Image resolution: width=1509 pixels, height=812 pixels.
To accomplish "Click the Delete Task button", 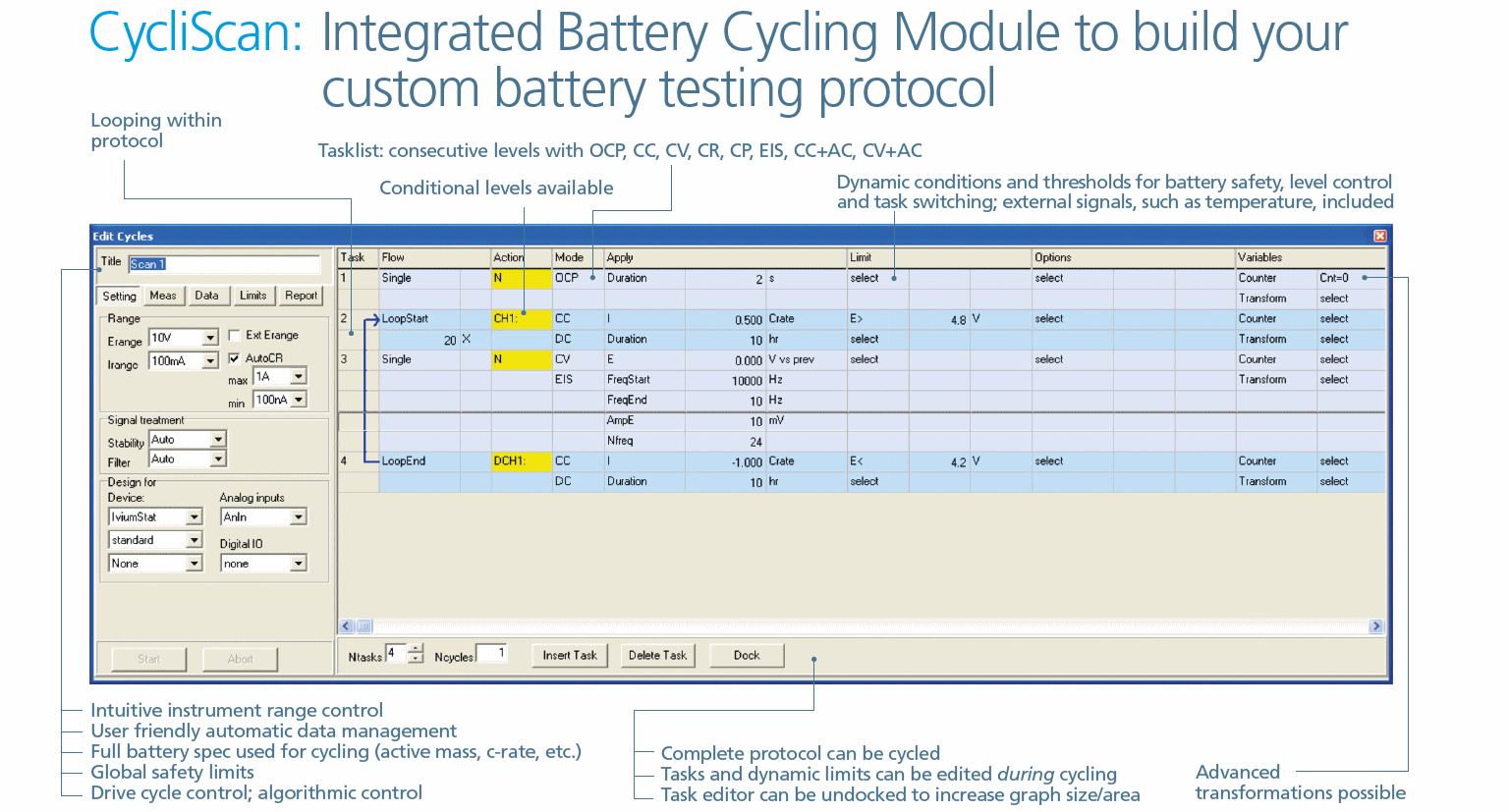I will pos(658,656).
